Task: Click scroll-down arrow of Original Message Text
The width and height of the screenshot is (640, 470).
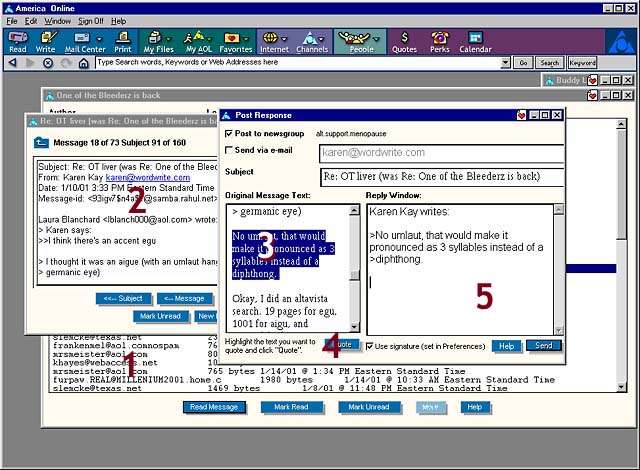Action: point(354,327)
